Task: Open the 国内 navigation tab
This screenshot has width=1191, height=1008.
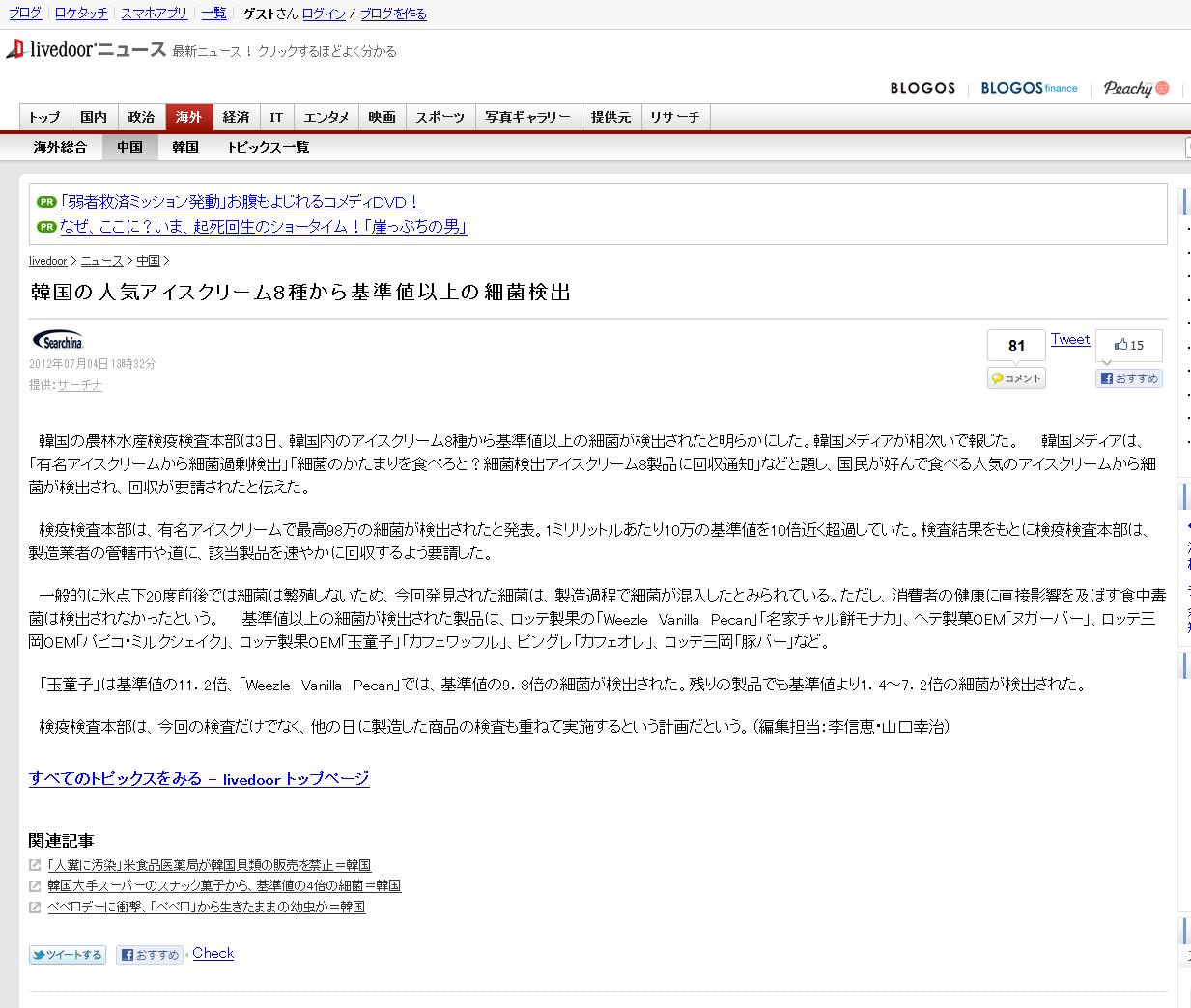Action: (x=94, y=117)
